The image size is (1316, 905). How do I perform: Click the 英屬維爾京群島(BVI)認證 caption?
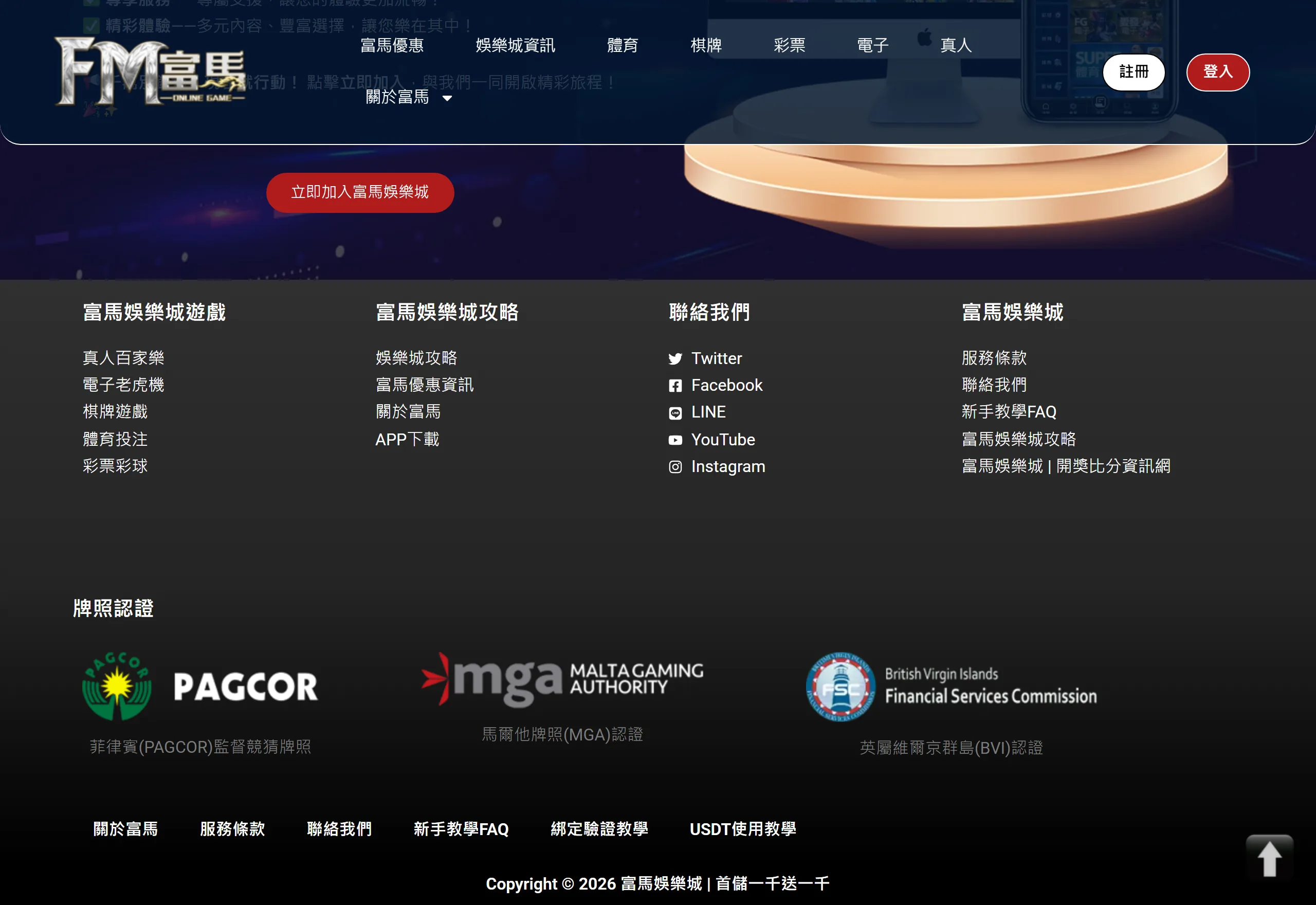pos(952,748)
